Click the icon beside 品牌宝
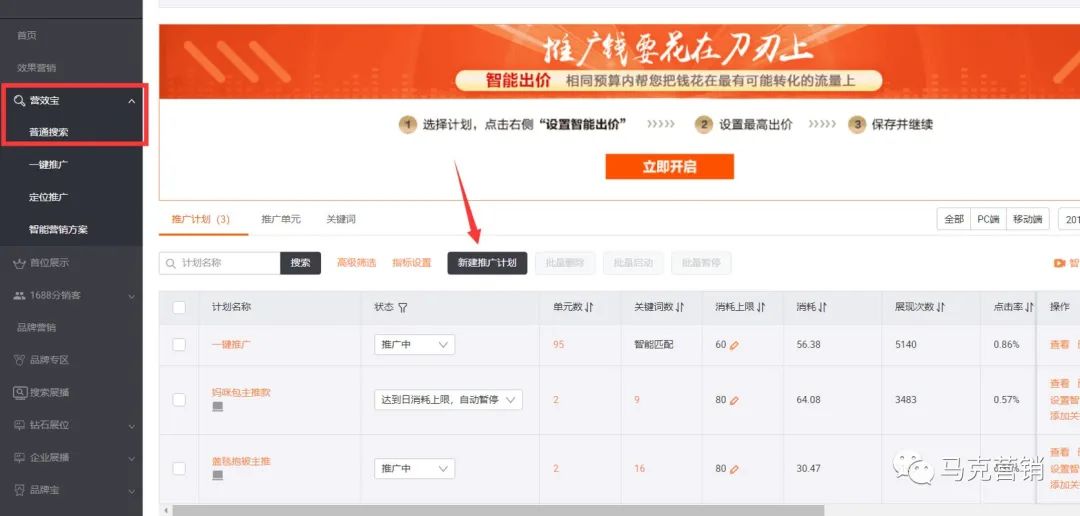Screen dimensions: 1080x516 tap(19, 490)
